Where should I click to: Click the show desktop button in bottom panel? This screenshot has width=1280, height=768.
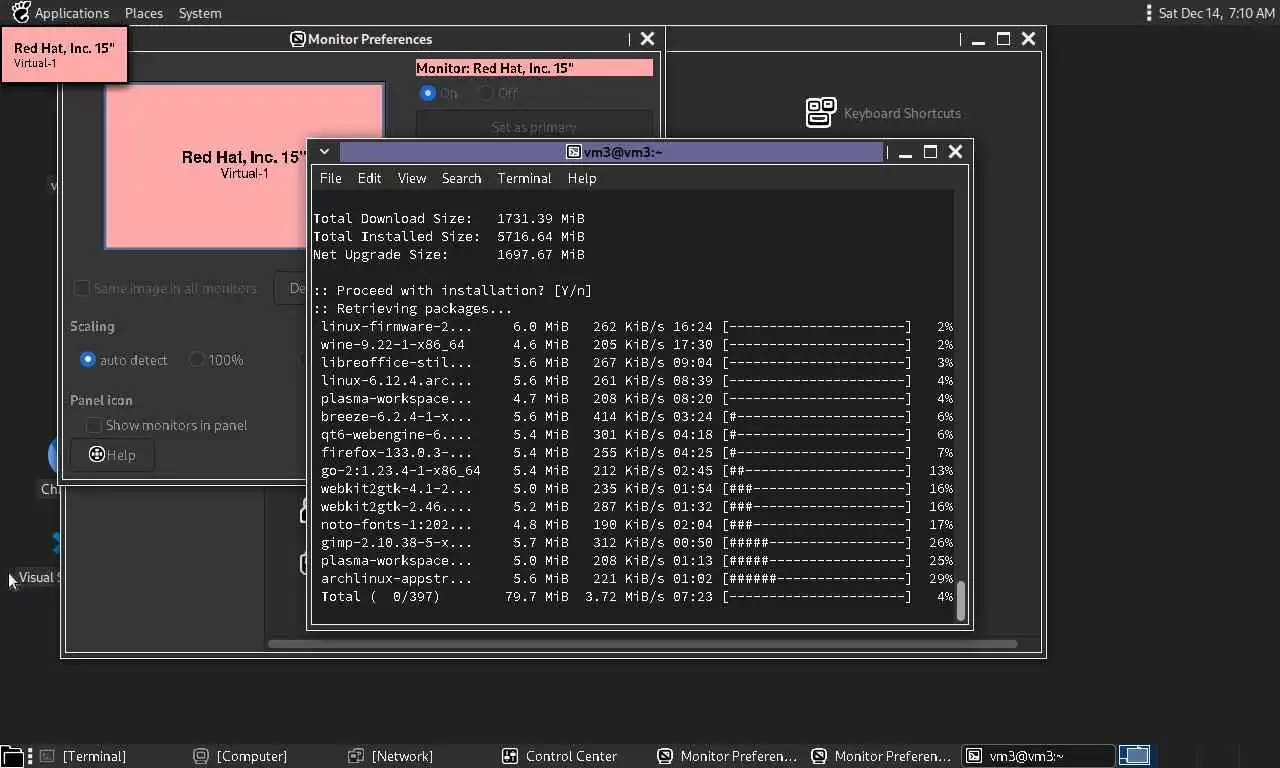[12, 756]
